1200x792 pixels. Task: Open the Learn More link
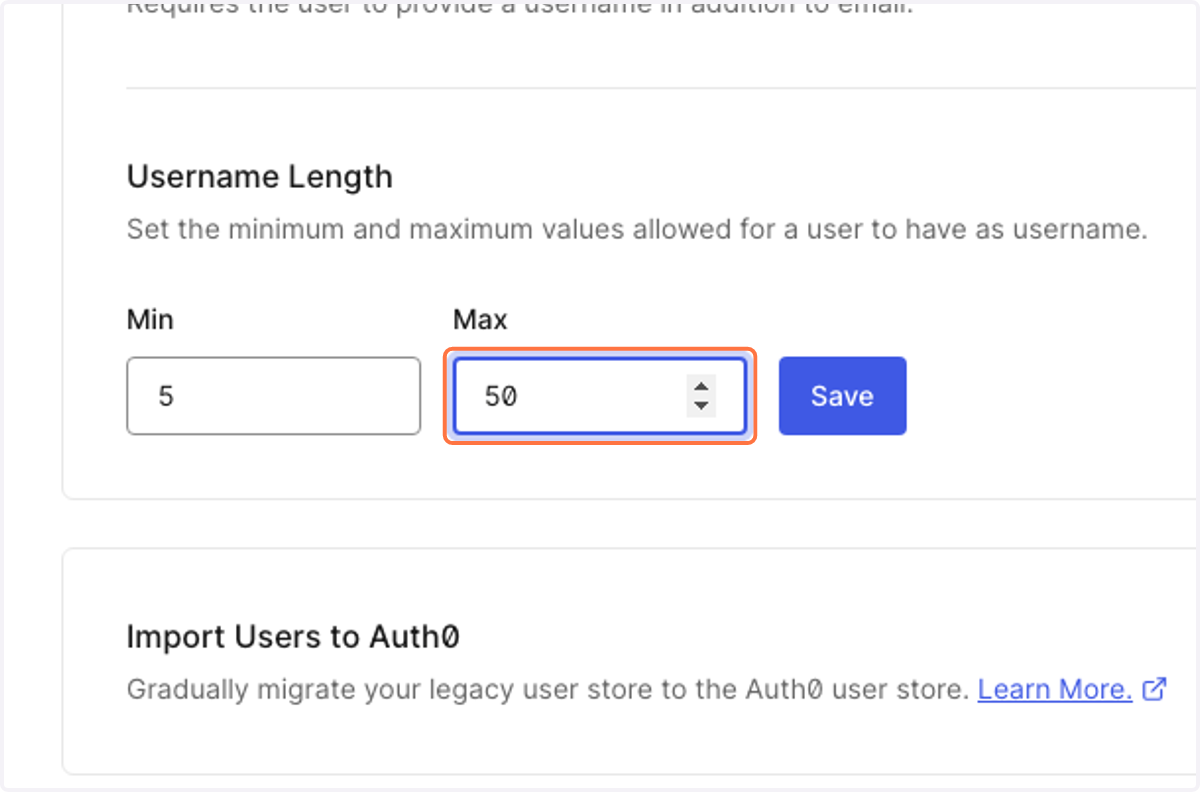[x=1055, y=689]
